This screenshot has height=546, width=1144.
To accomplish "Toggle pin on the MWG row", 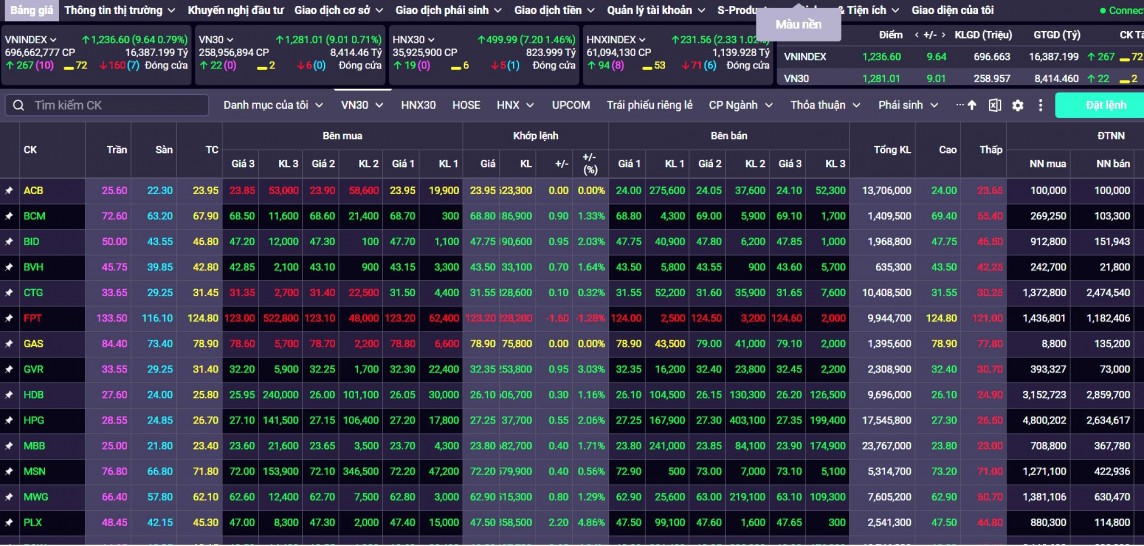I will (x=9, y=496).
